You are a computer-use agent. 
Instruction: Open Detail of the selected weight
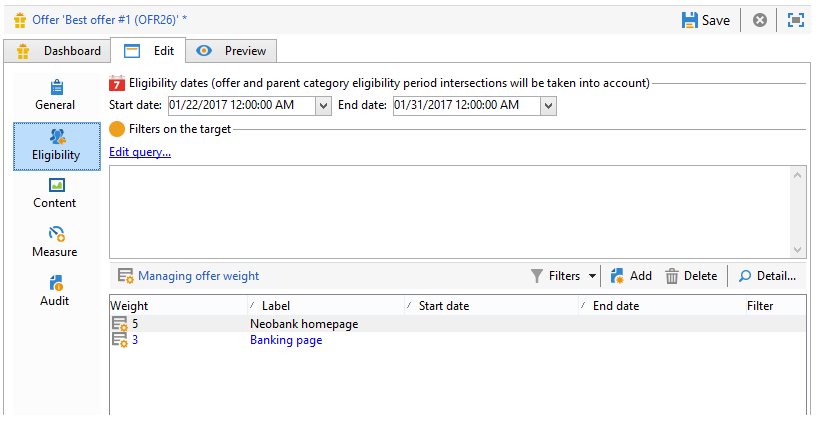tap(767, 276)
